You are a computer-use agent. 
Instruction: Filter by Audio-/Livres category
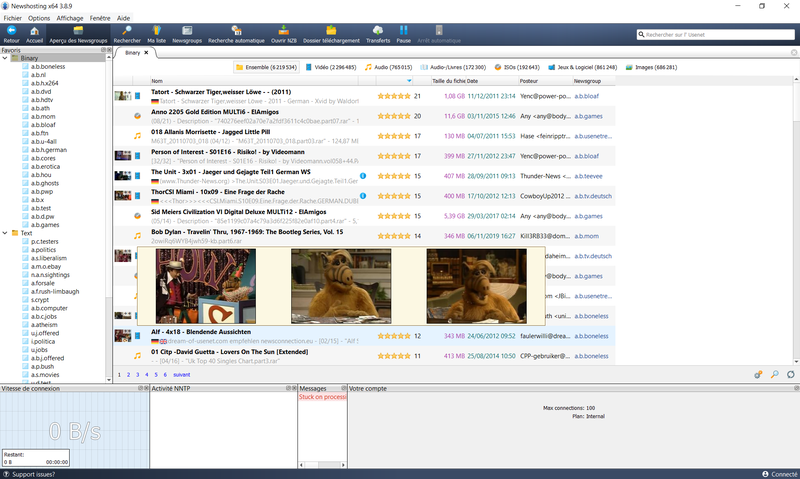pos(453,67)
